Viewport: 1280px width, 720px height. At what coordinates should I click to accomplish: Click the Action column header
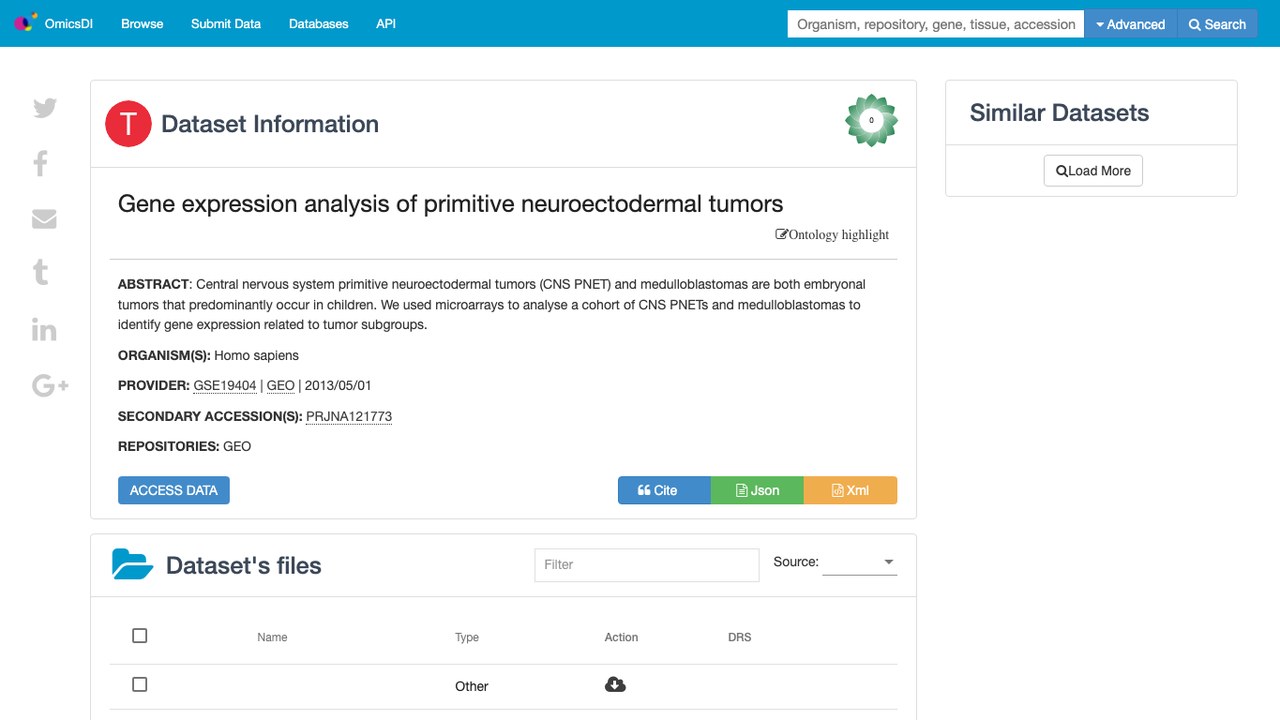[x=621, y=637]
